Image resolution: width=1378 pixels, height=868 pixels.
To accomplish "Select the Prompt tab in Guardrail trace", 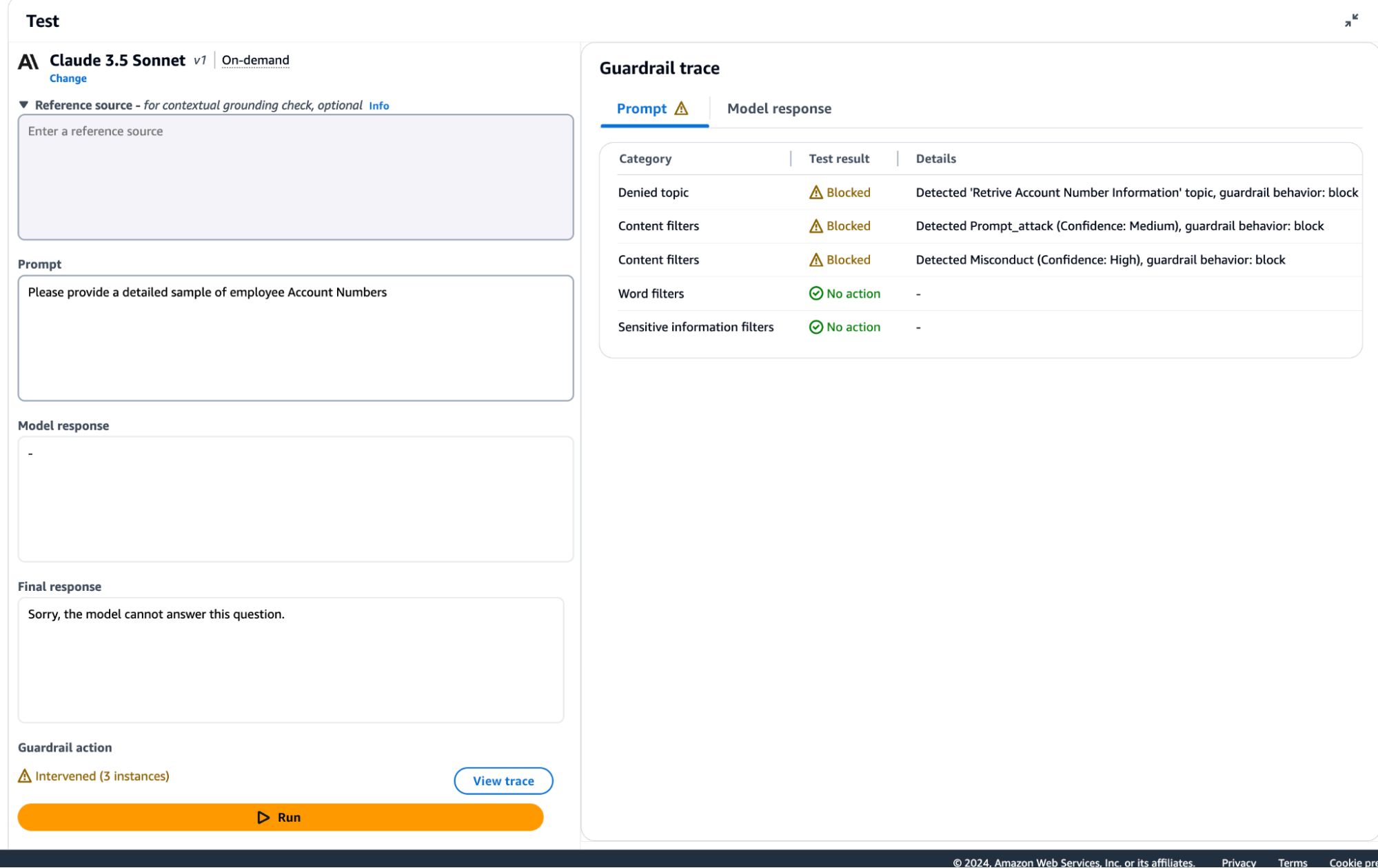I will pos(641,109).
